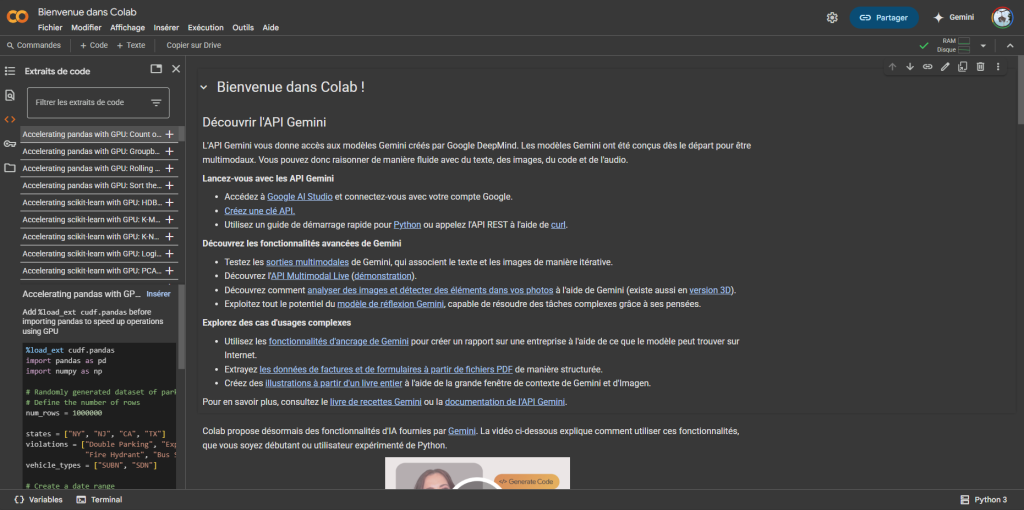Click the notebook title 'Bienvenue dans Colab'
The width and height of the screenshot is (1024, 510).
(87, 12)
